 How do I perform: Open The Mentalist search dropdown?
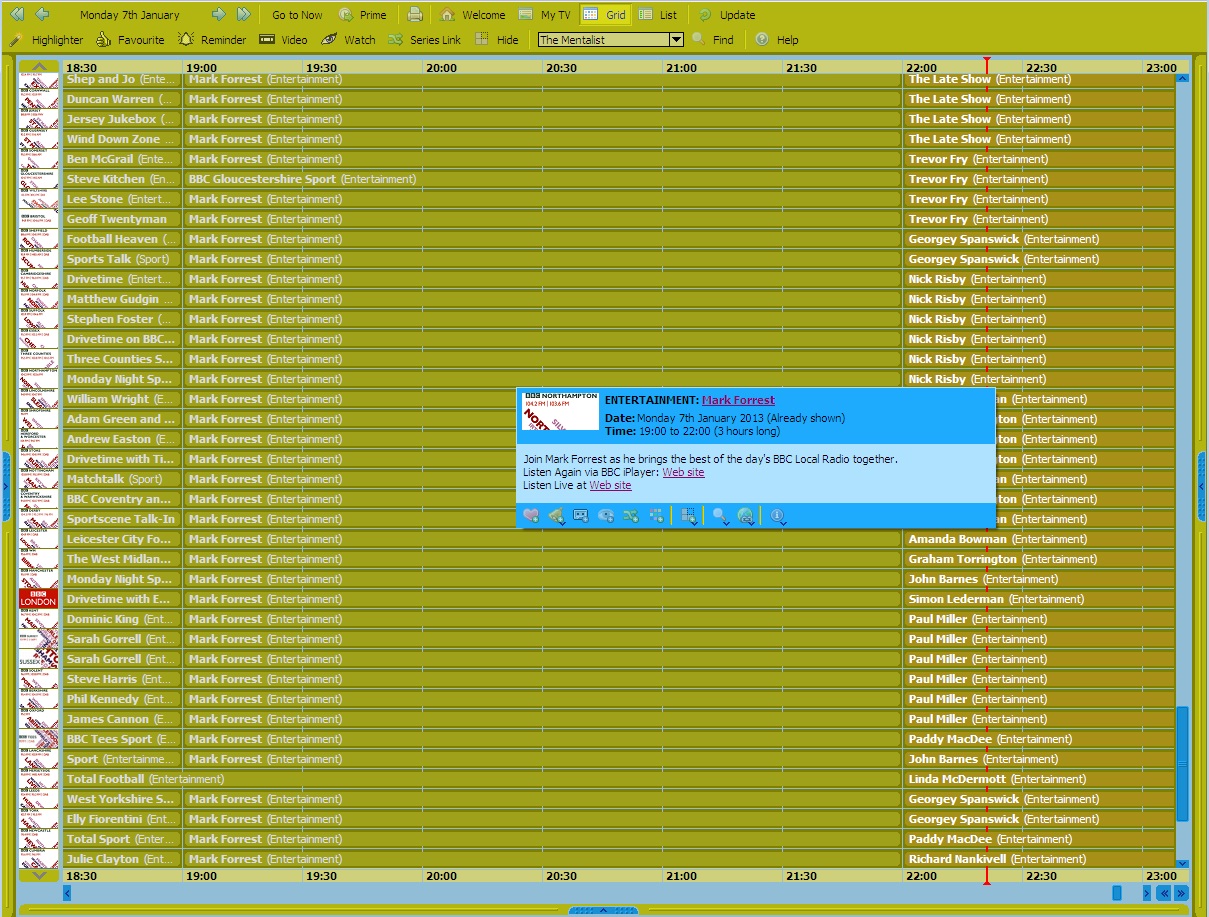coord(676,40)
